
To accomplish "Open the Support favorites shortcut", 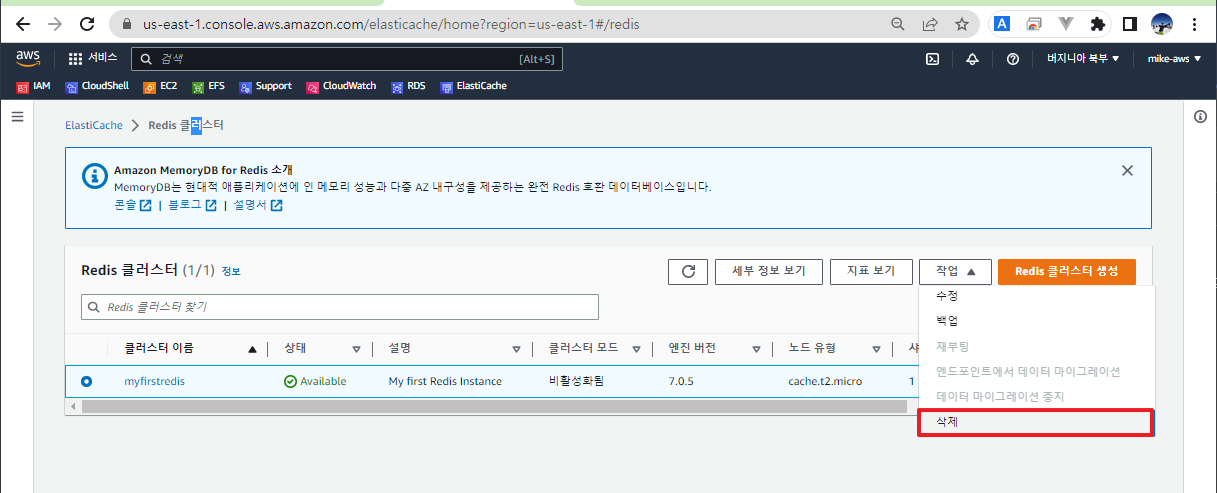I will point(266,86).
